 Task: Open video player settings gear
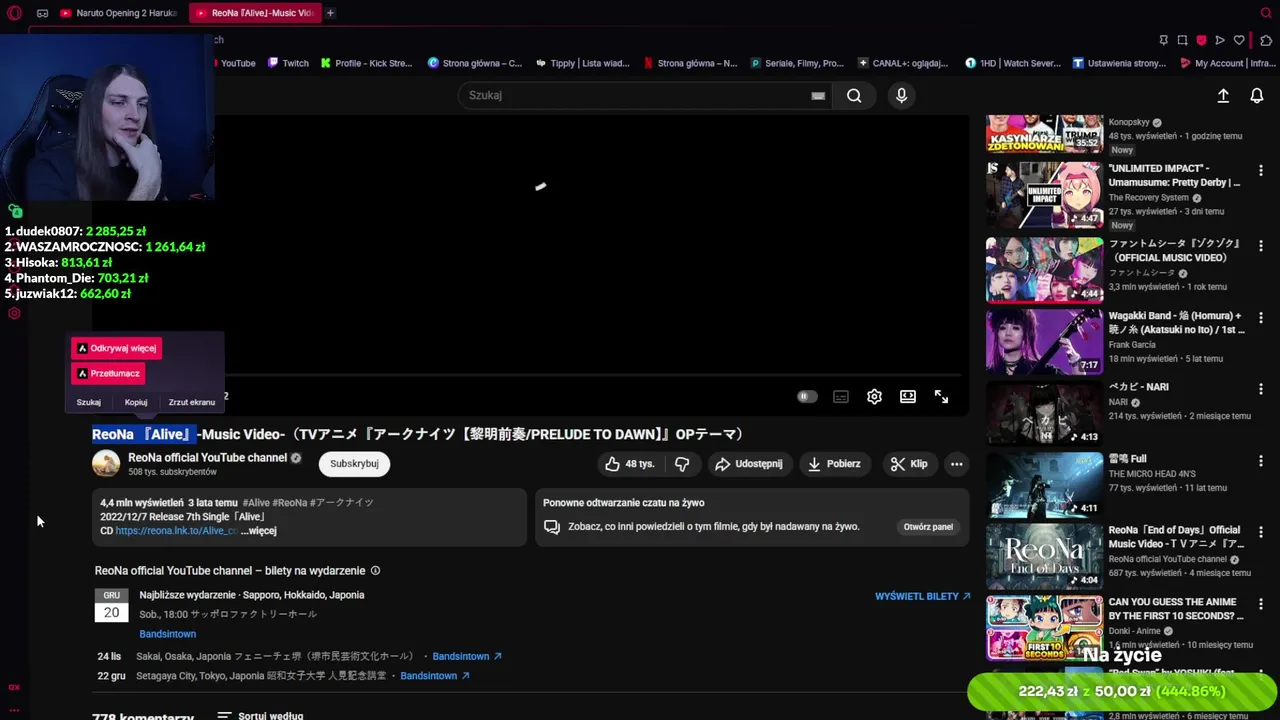click(874, 396)
